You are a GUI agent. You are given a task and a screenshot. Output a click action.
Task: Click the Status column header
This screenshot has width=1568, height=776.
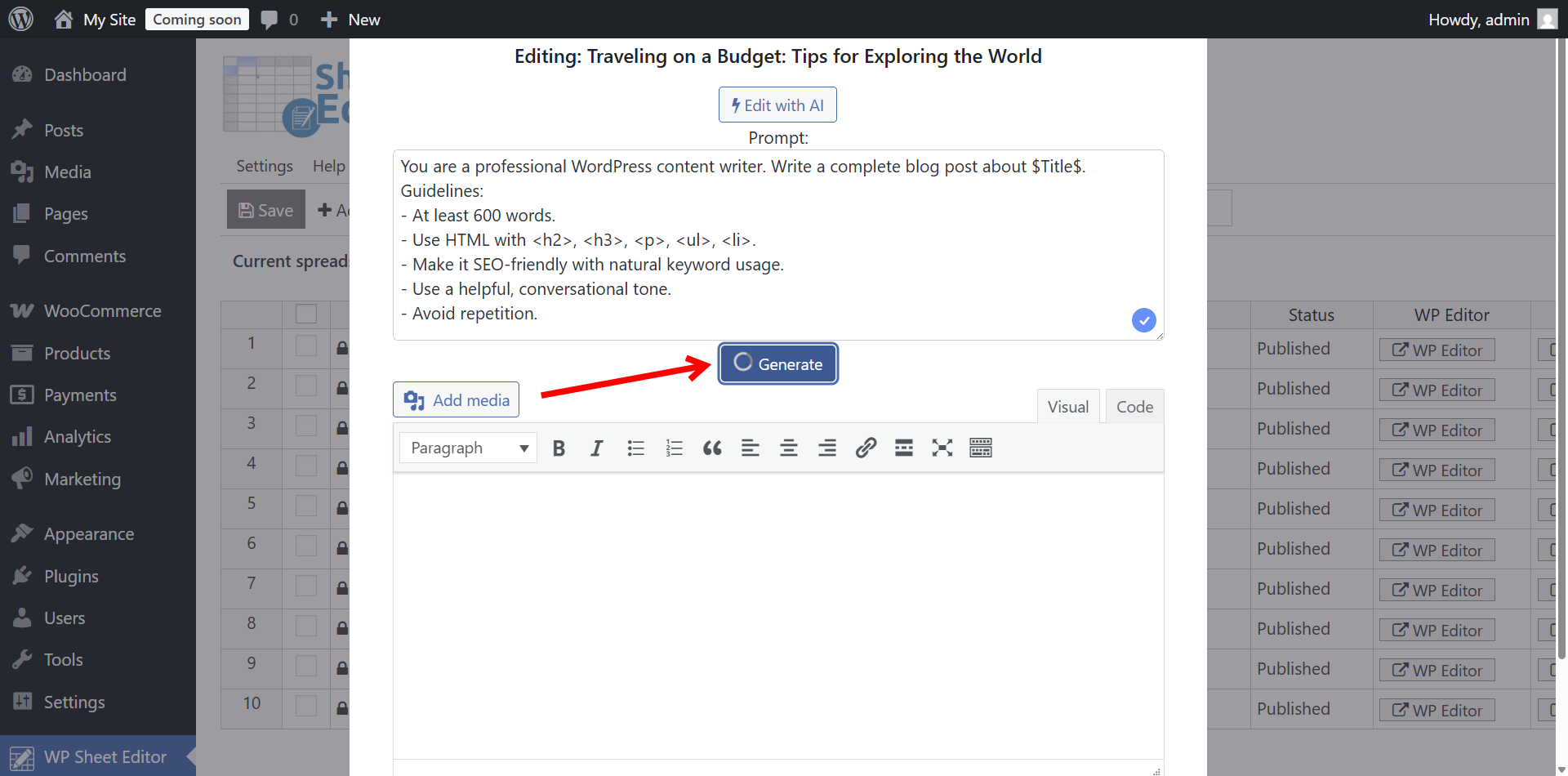(1312, 314)
